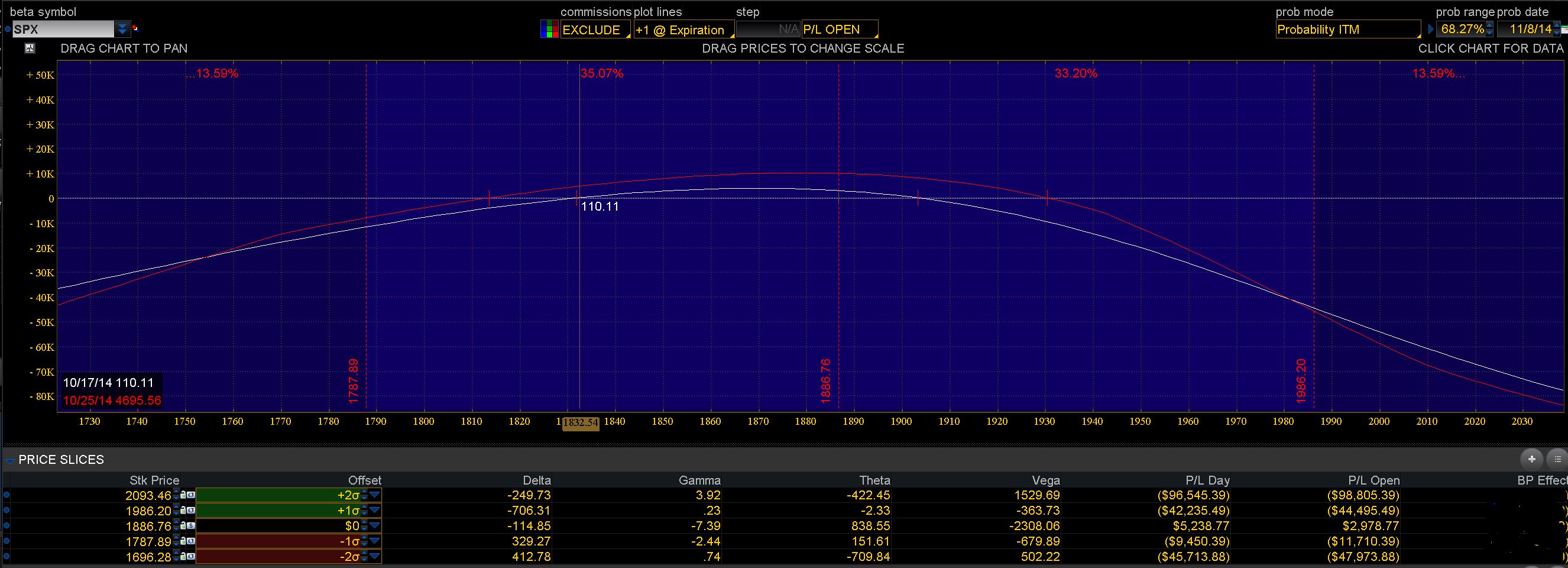Toggle the blue dot on the 1787.89 slice row
Screen dimensions: 1568x568
[x=6, y=541]
